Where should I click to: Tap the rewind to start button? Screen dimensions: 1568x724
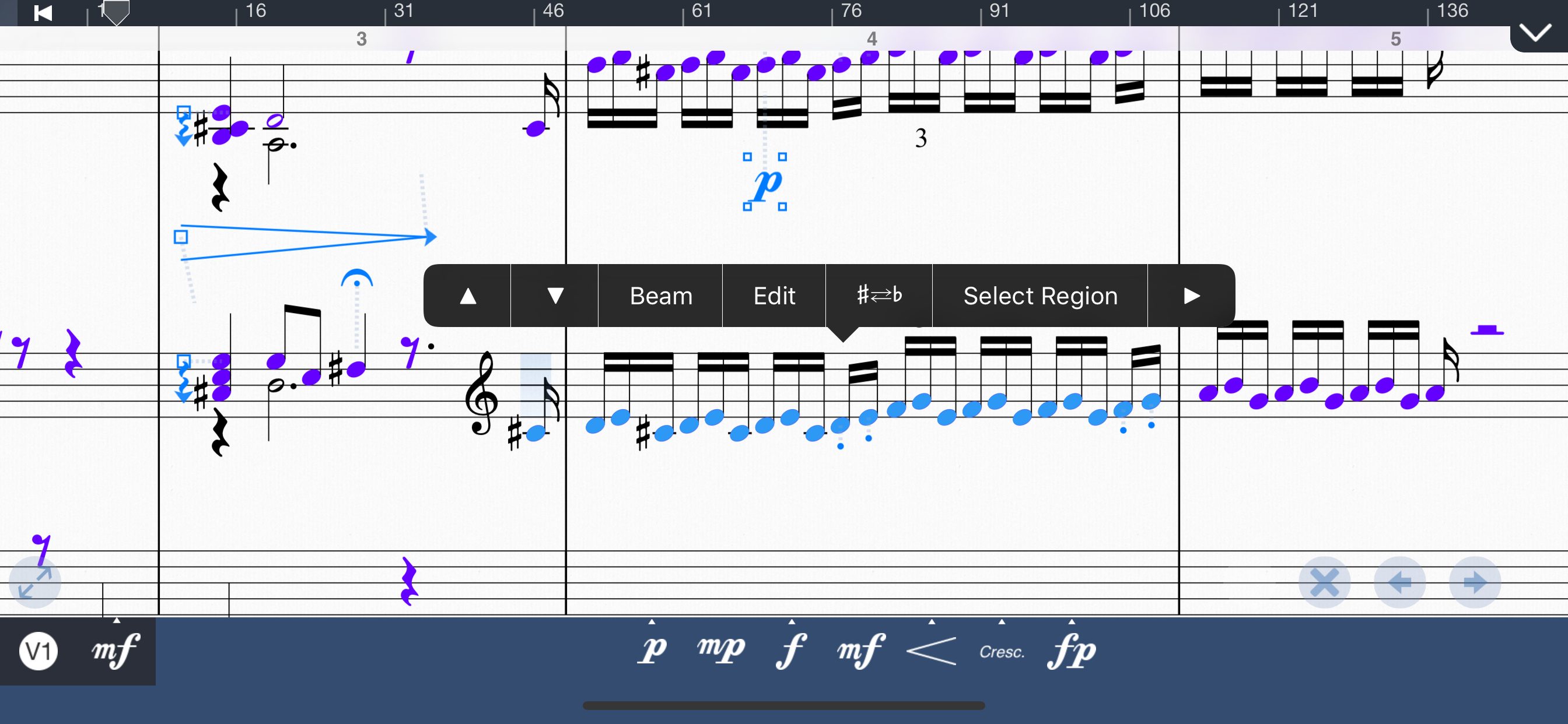43,13
